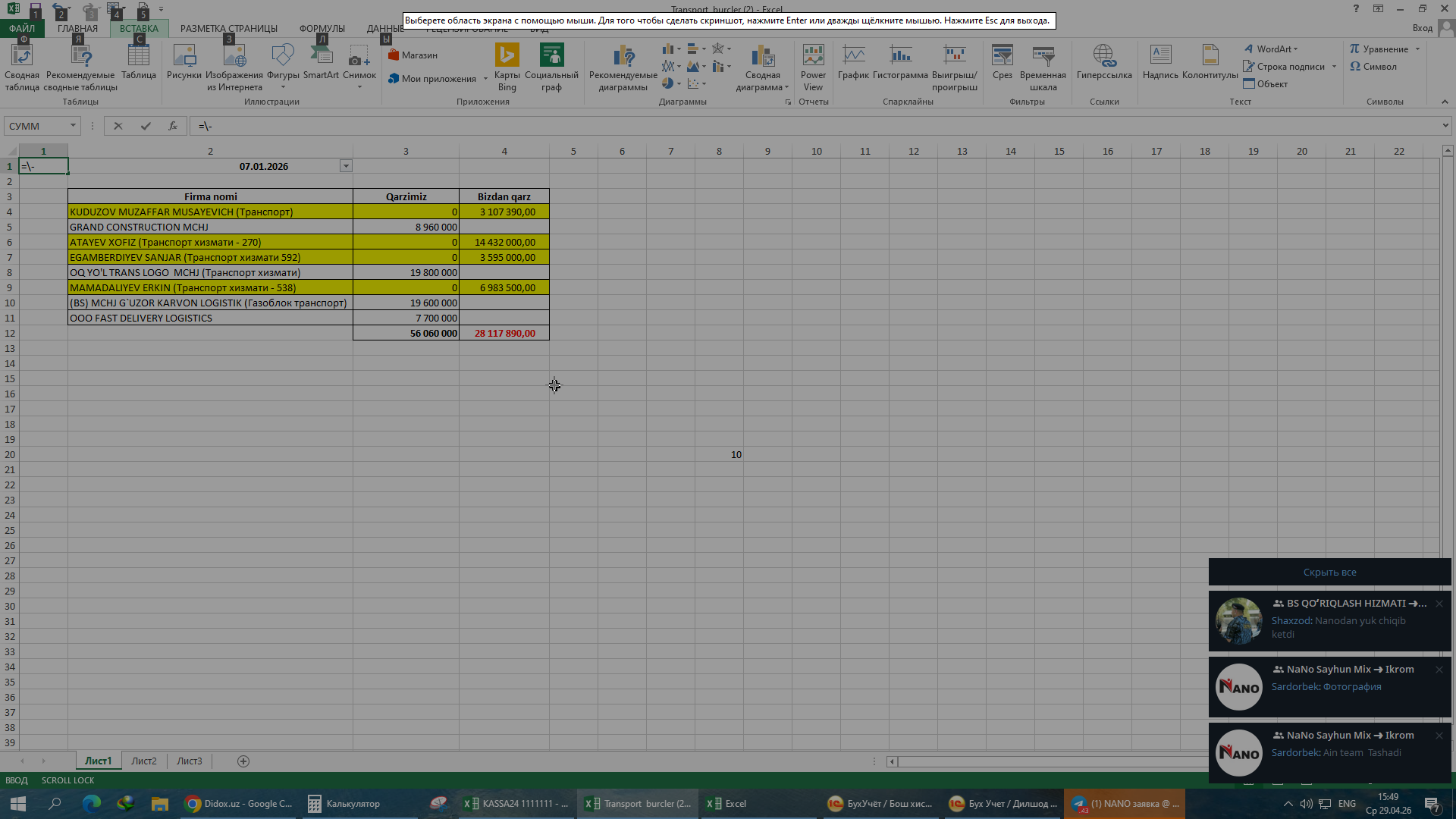Open Мои приложения dropdown
This screenshot has width=1456, height=819.
[x=485, y=79]
